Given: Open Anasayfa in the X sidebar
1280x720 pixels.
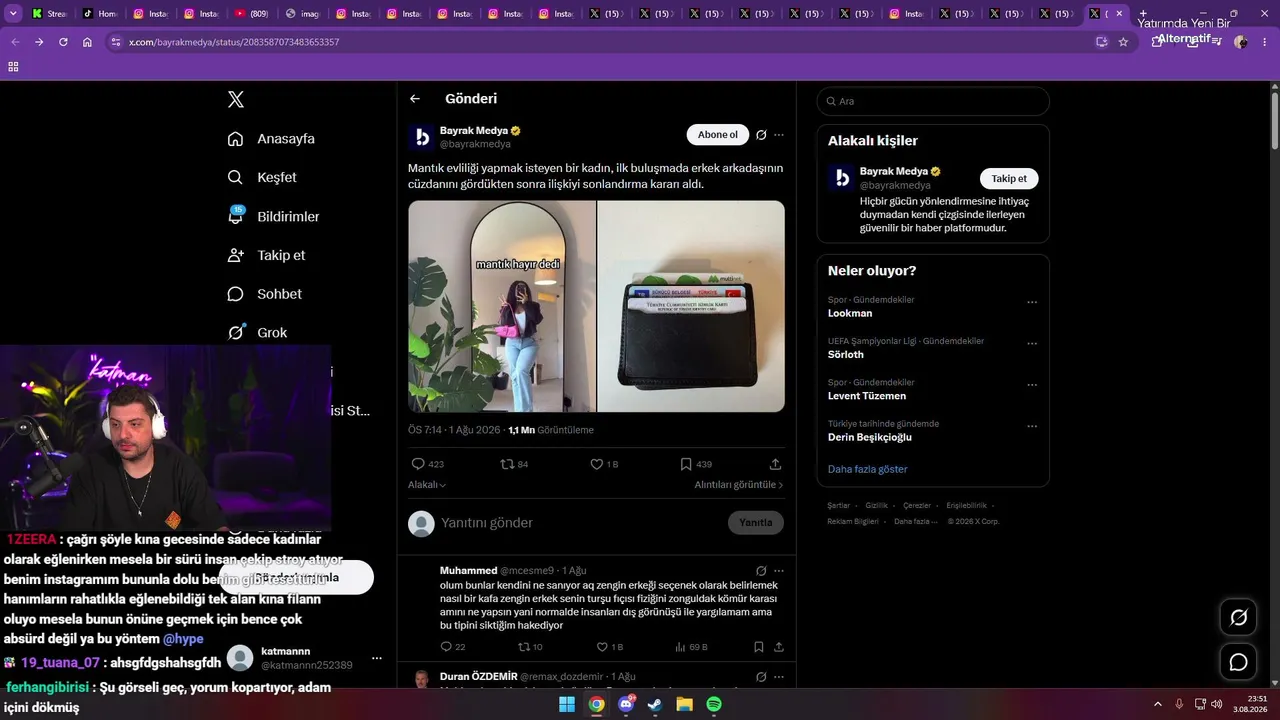Looking at the screenshot, I should click(271, 139).
